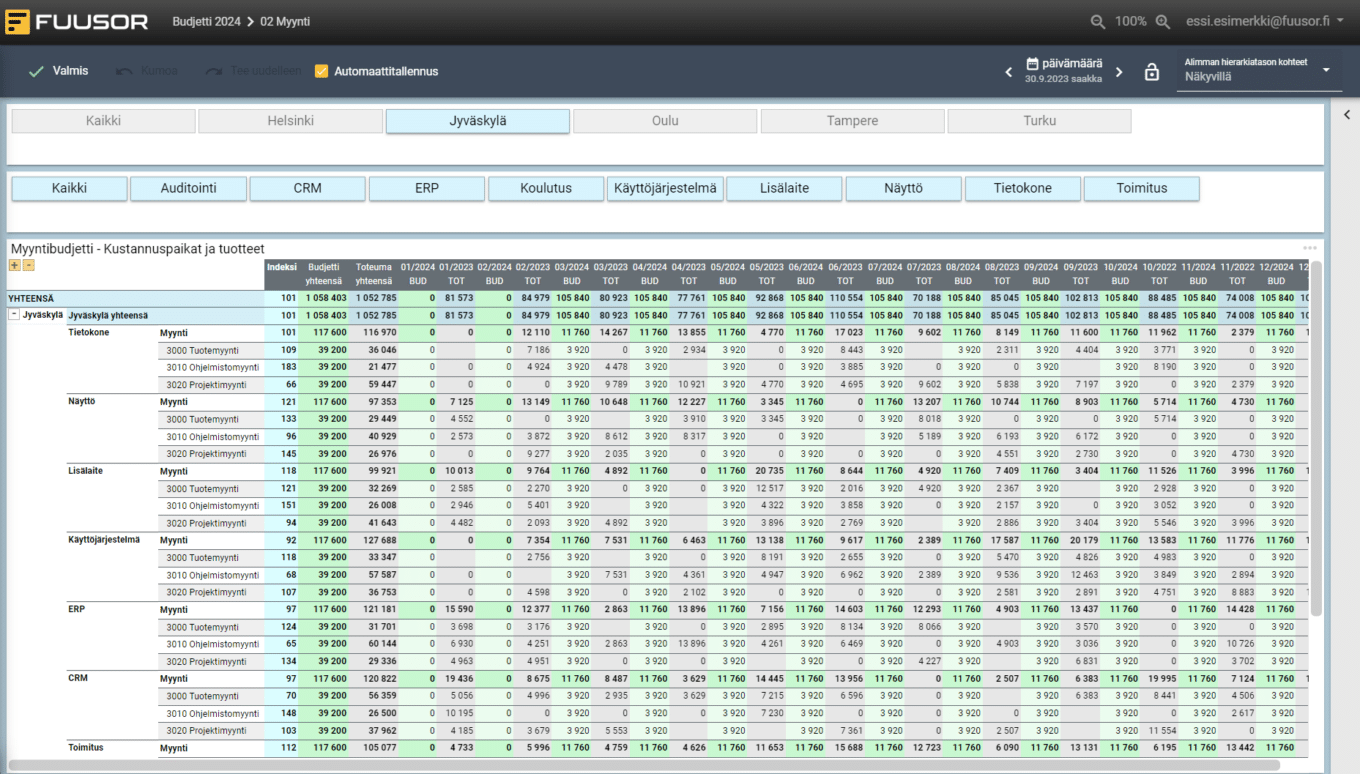The width and height of the screenshot is (1360, 774).
Task: Click the zoom out magnifier icon
Action: click(x=1098, y=21)
